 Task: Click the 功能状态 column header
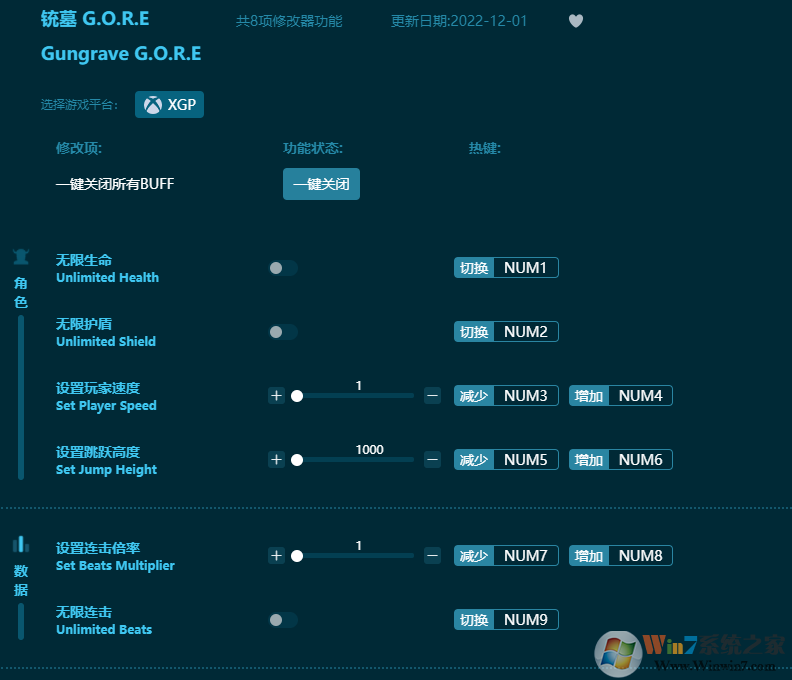313,148
